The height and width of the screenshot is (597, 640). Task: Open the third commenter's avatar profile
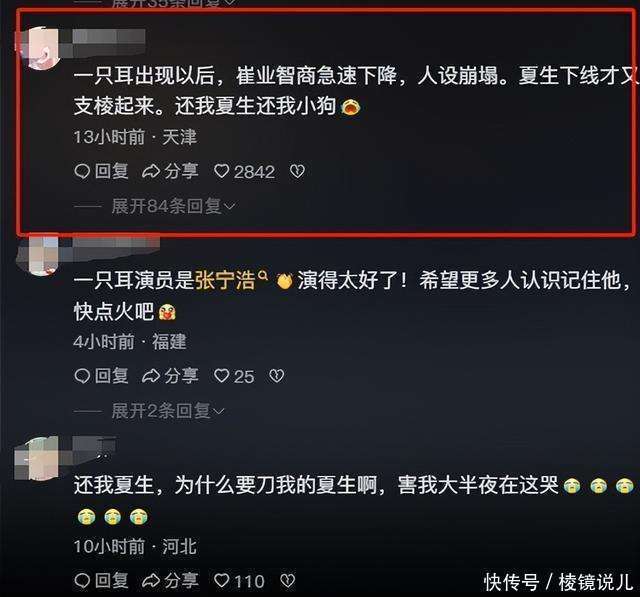click(38, 458)
